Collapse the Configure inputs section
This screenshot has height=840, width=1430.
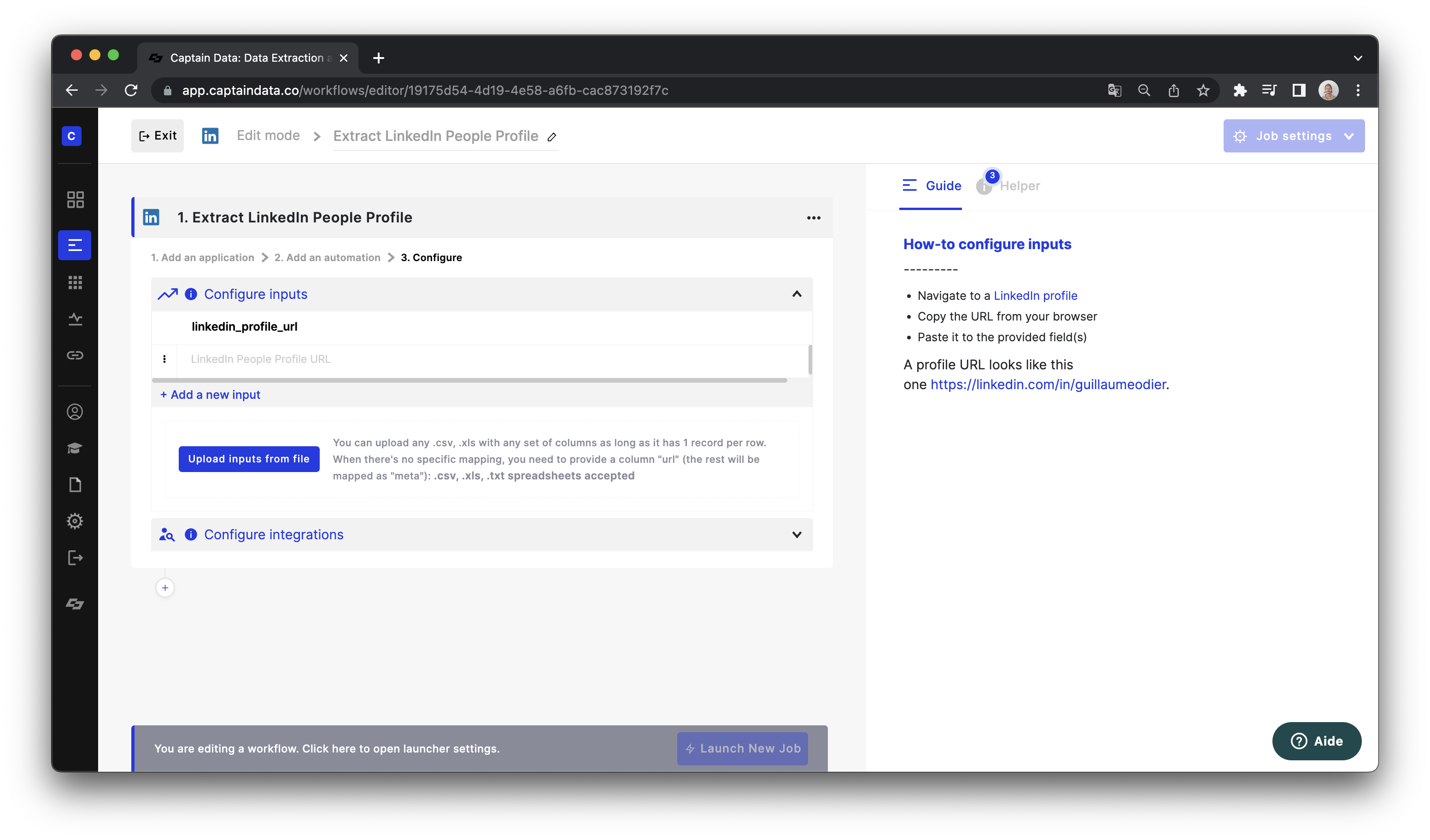(x=797, y=294)
